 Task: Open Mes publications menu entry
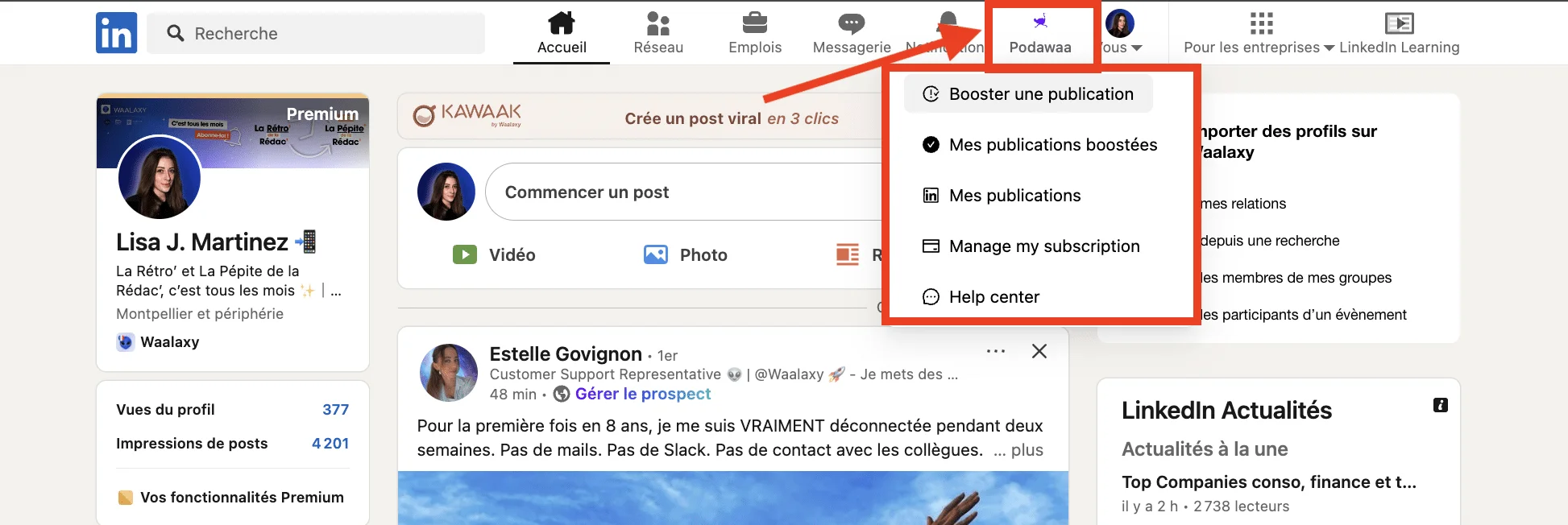[x=1002, y=196]
